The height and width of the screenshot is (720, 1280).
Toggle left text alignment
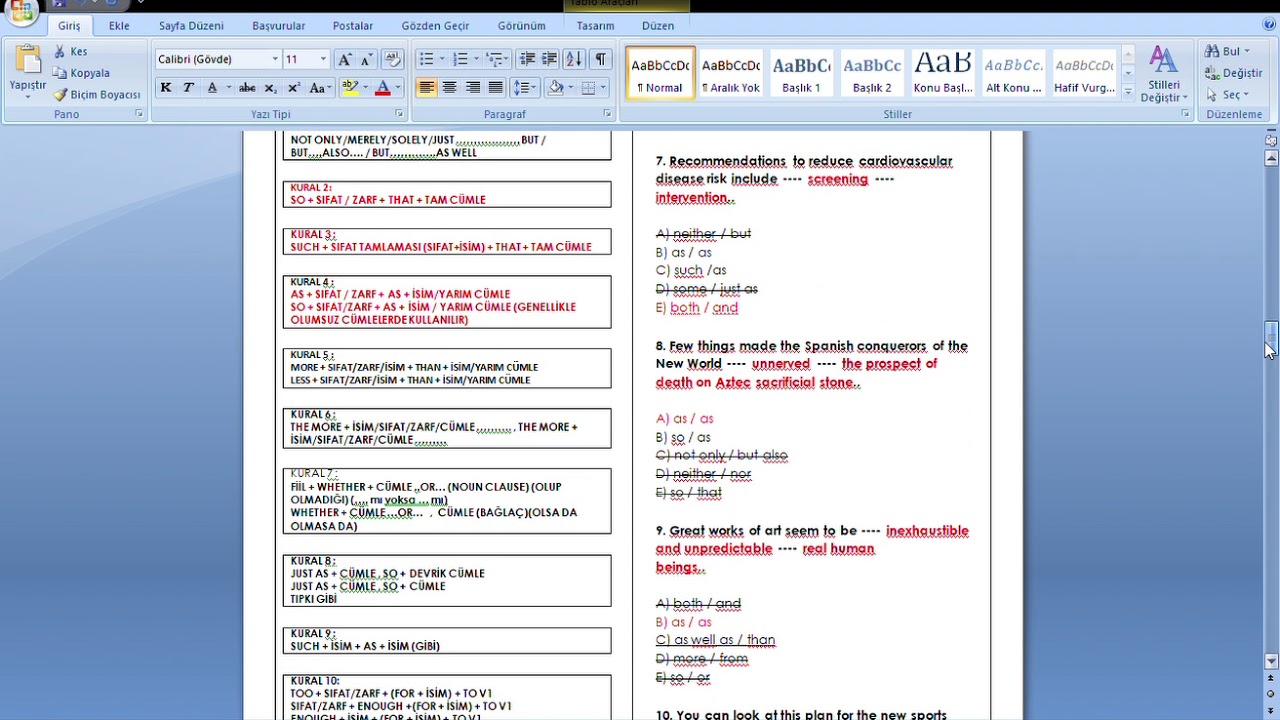coord(426,88)
